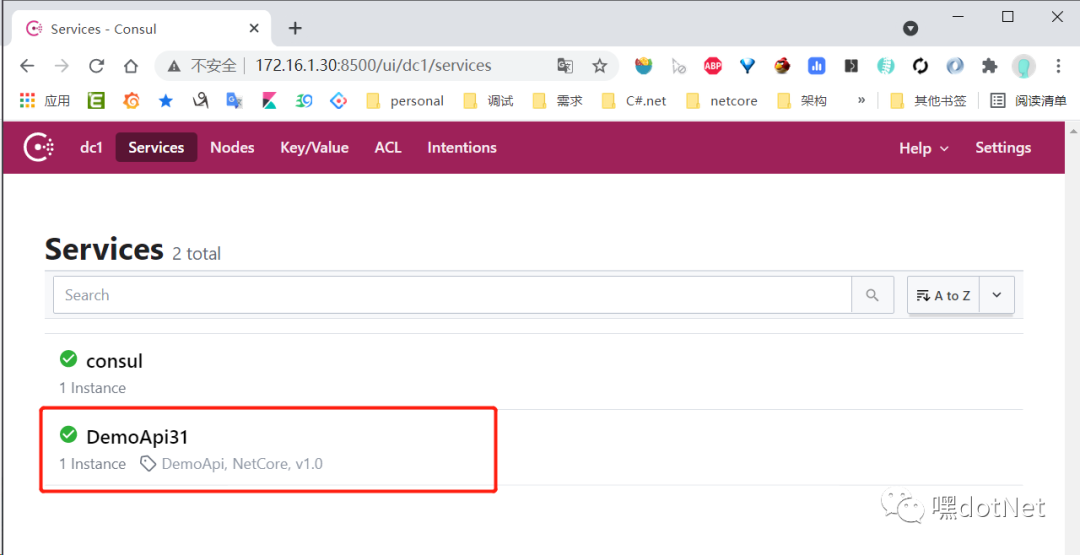Open the apps bookmark shortcut

pos(45,101)
